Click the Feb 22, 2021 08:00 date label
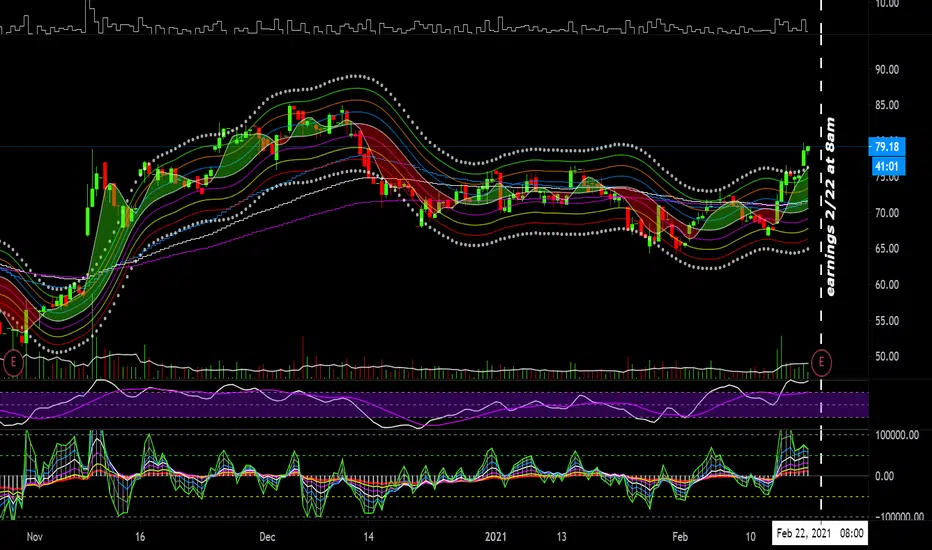932x550 pixels. pyautogui.click(x=820, y=533)
